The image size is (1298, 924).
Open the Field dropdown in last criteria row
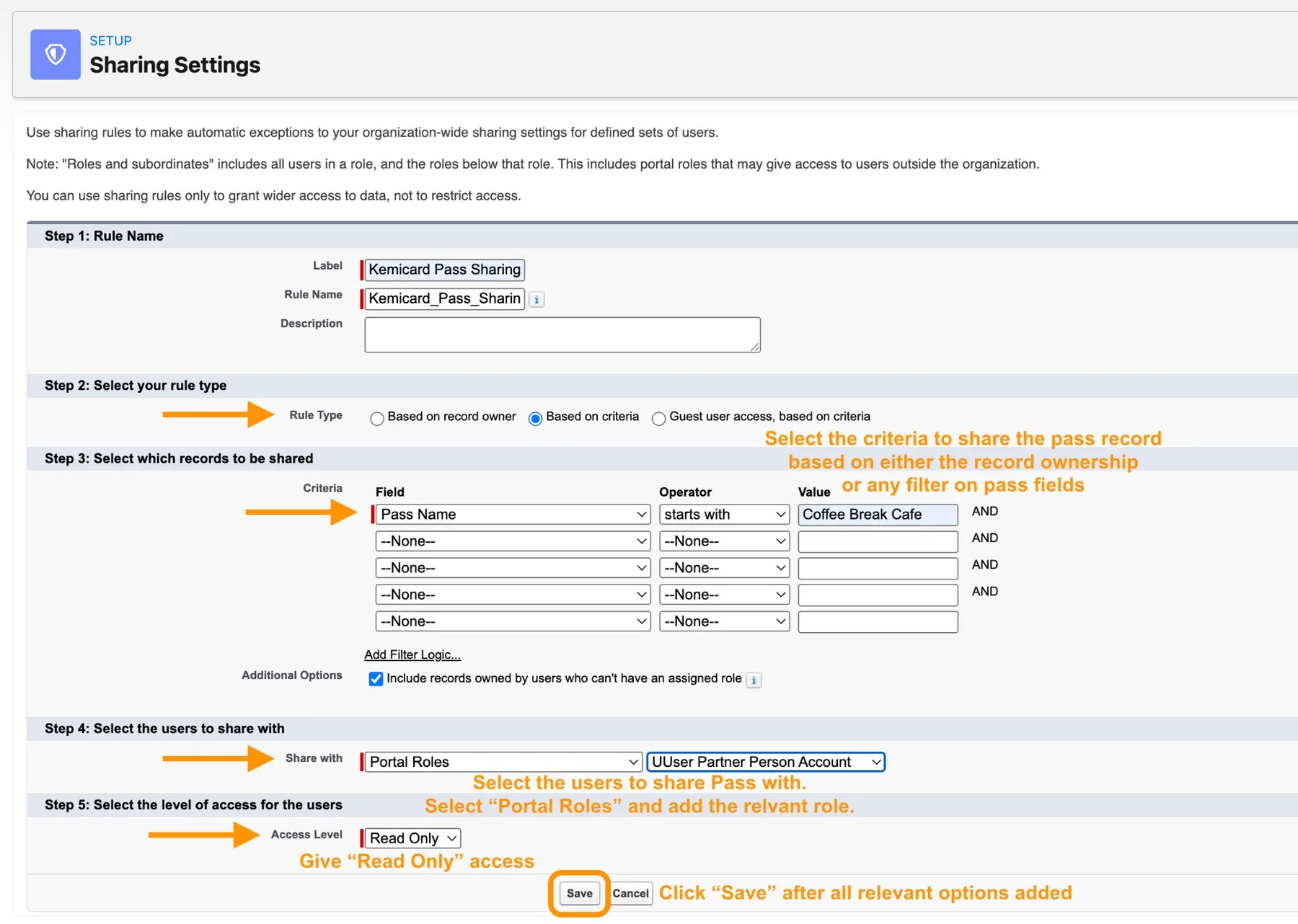pyautogui.click(x=513, y=621)
